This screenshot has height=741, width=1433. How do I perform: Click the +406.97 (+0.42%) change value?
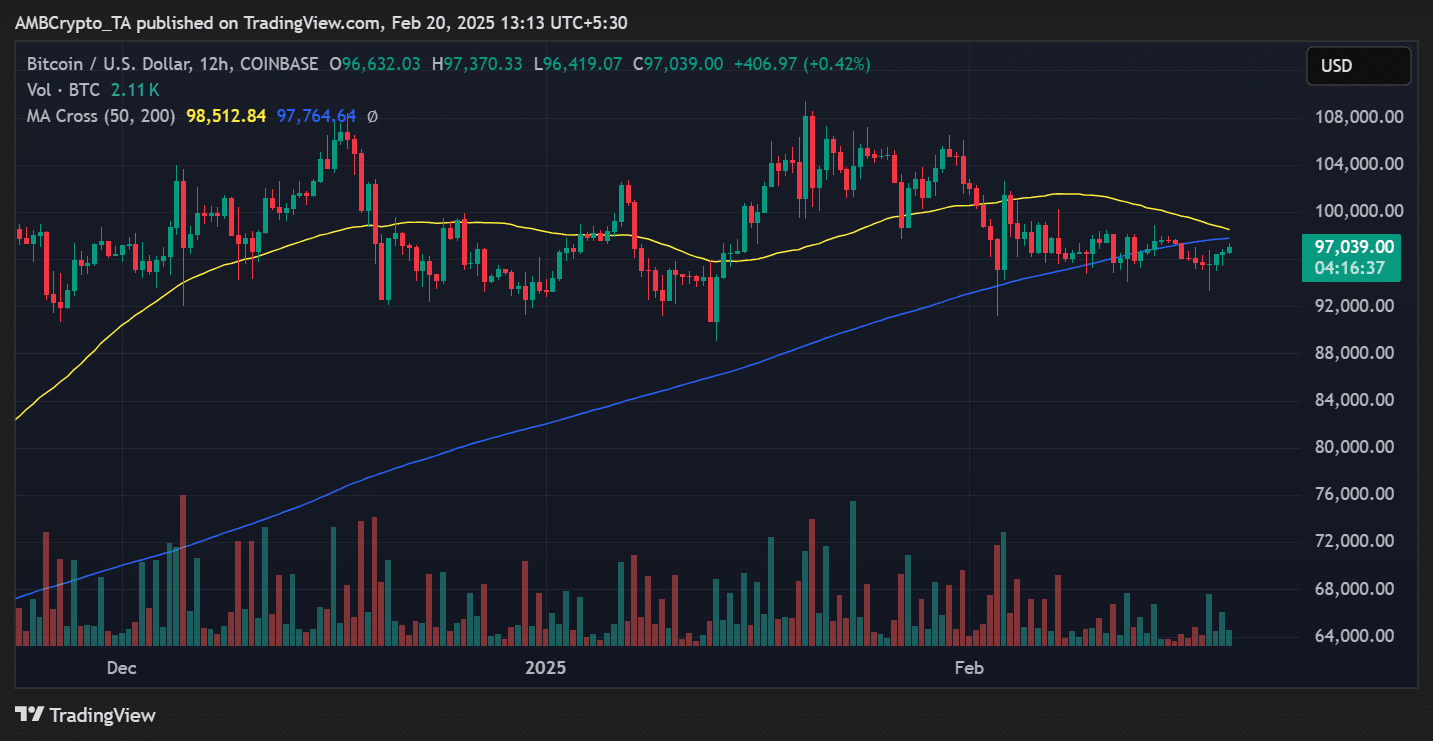coord(802,64)
